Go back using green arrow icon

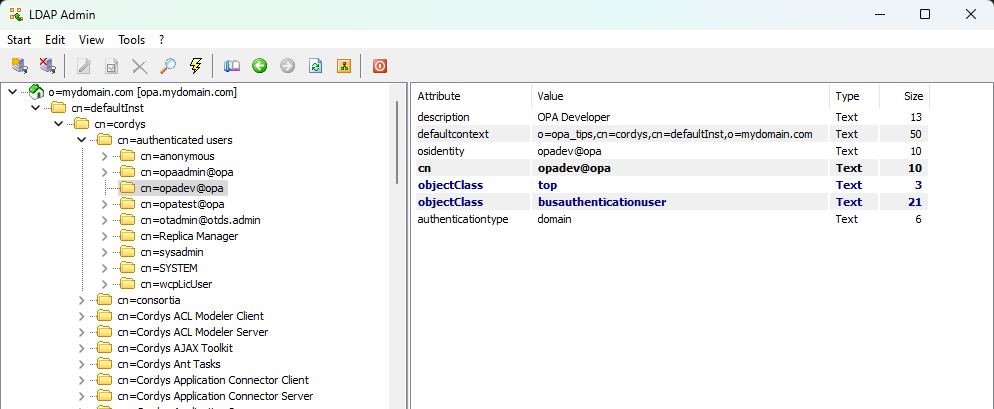(260, 66)
